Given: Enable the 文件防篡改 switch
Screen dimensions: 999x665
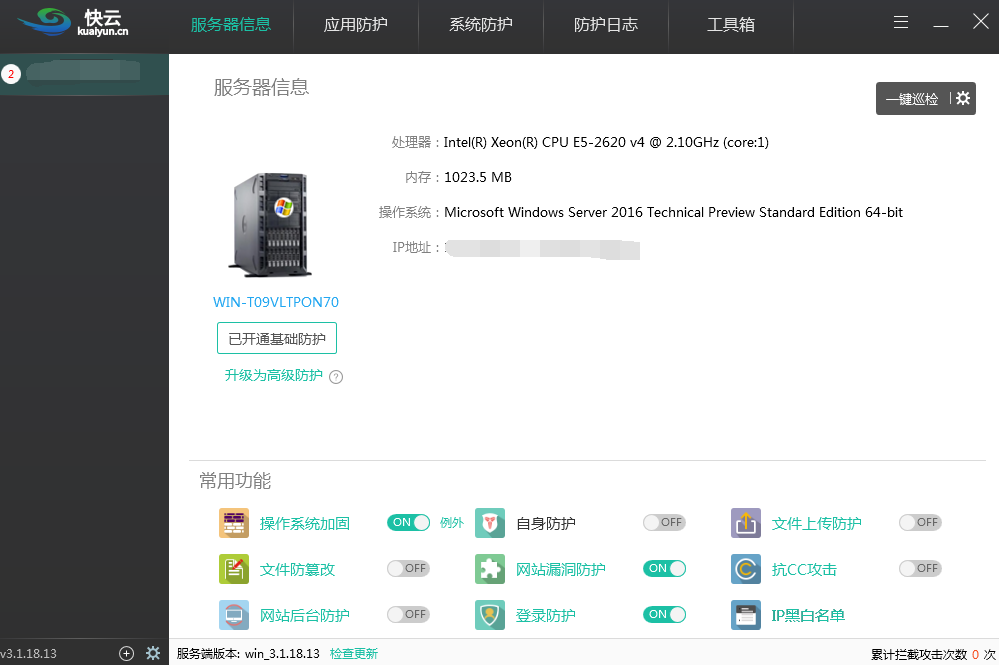Looking at the screenshot, I should click(408, 568).
